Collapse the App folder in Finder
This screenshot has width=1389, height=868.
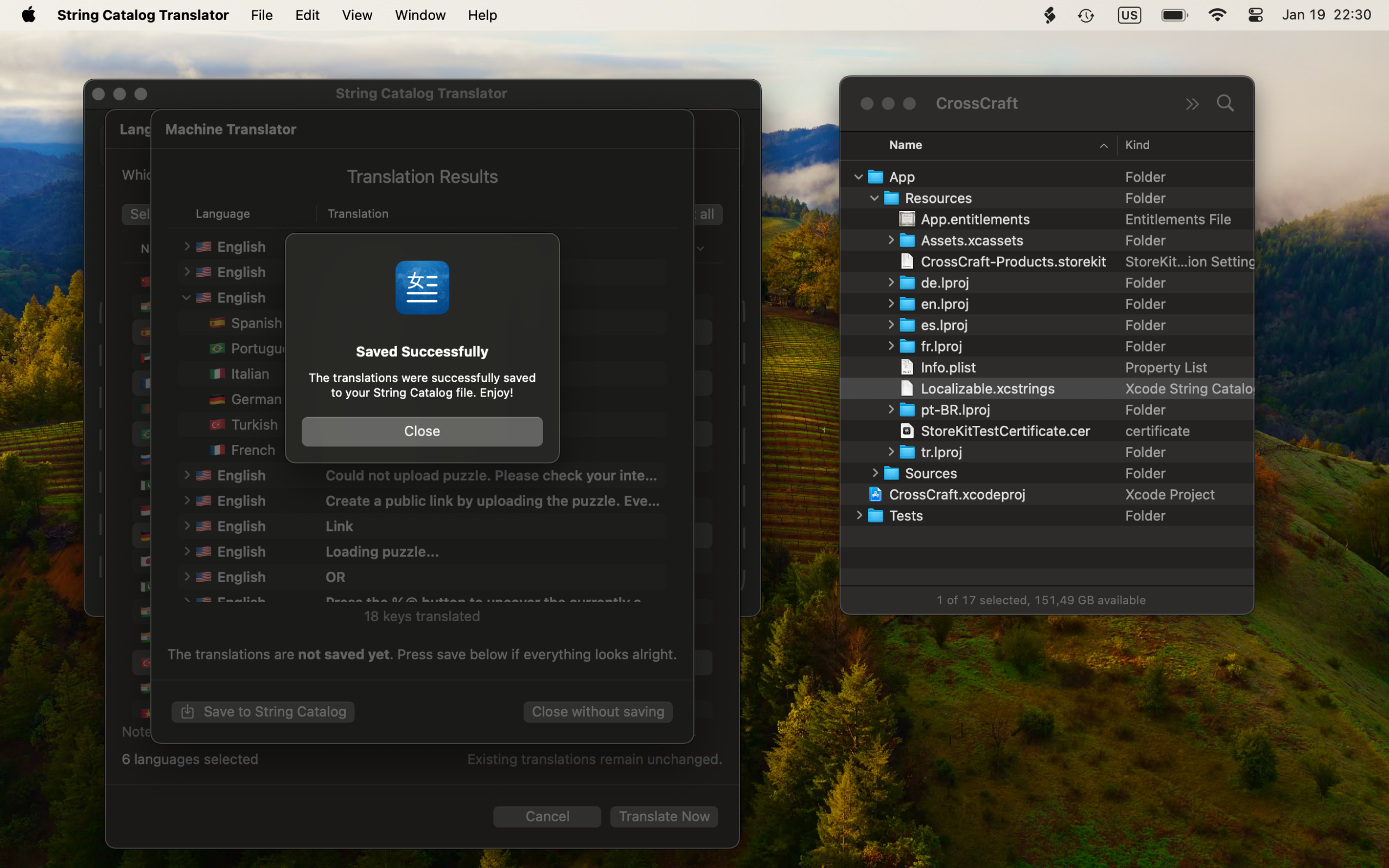[859, 177]
